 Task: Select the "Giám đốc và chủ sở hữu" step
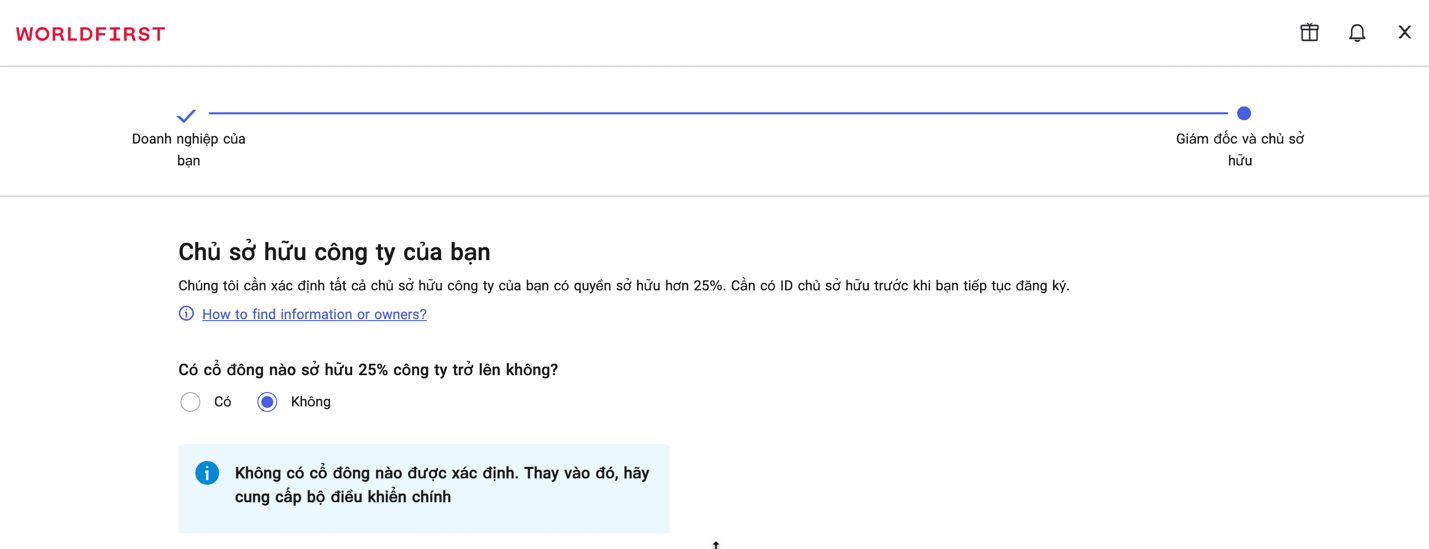tap(1240, 149)
